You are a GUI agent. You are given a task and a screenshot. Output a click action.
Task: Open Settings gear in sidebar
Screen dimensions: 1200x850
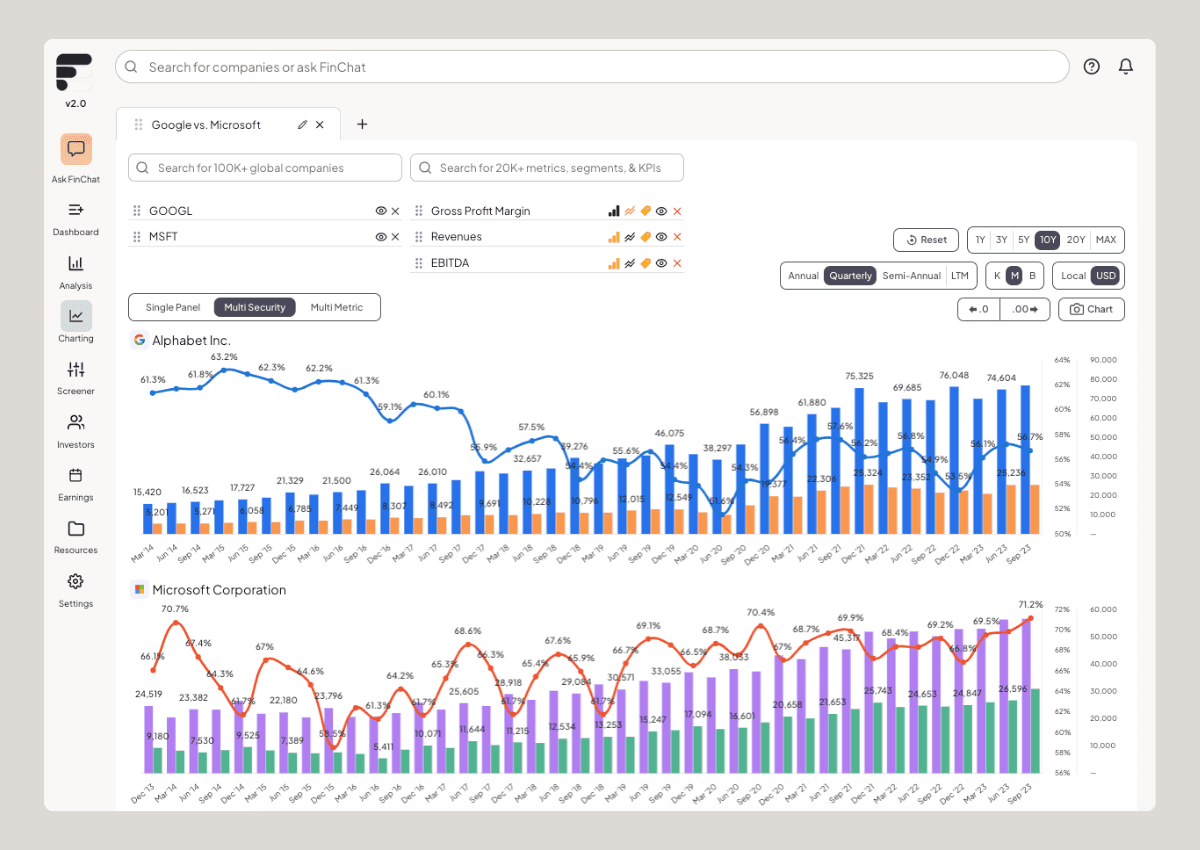tap(76, 581)
